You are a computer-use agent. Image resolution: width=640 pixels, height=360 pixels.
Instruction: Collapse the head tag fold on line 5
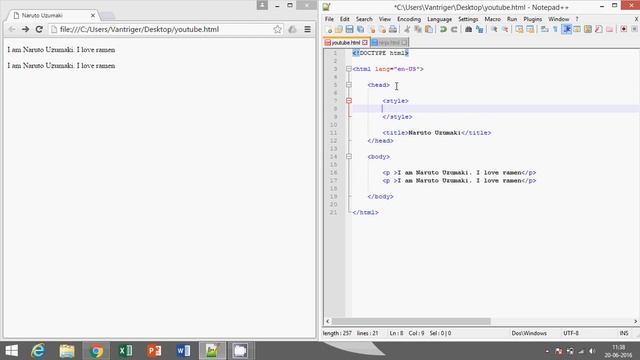pyautogui.click(x=349, y=85)
